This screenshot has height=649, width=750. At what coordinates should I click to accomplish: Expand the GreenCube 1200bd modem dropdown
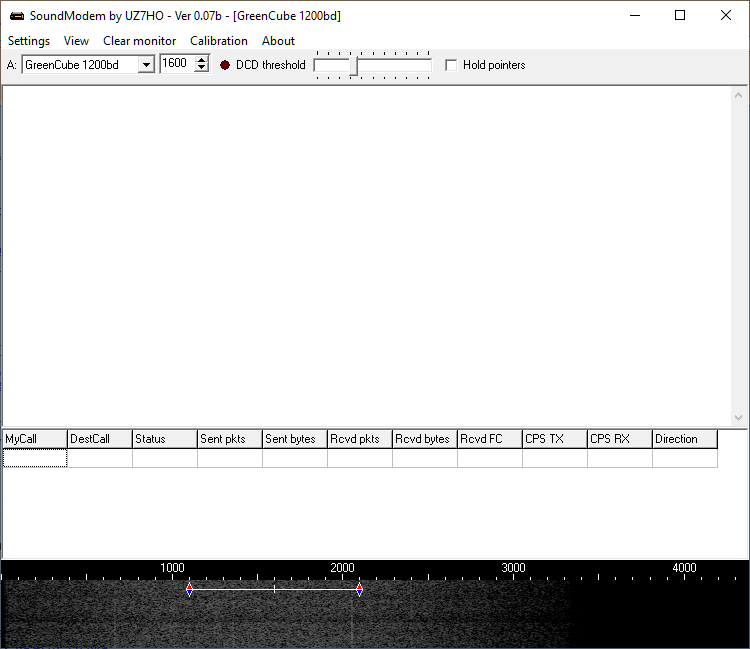[x=146, y=65]
